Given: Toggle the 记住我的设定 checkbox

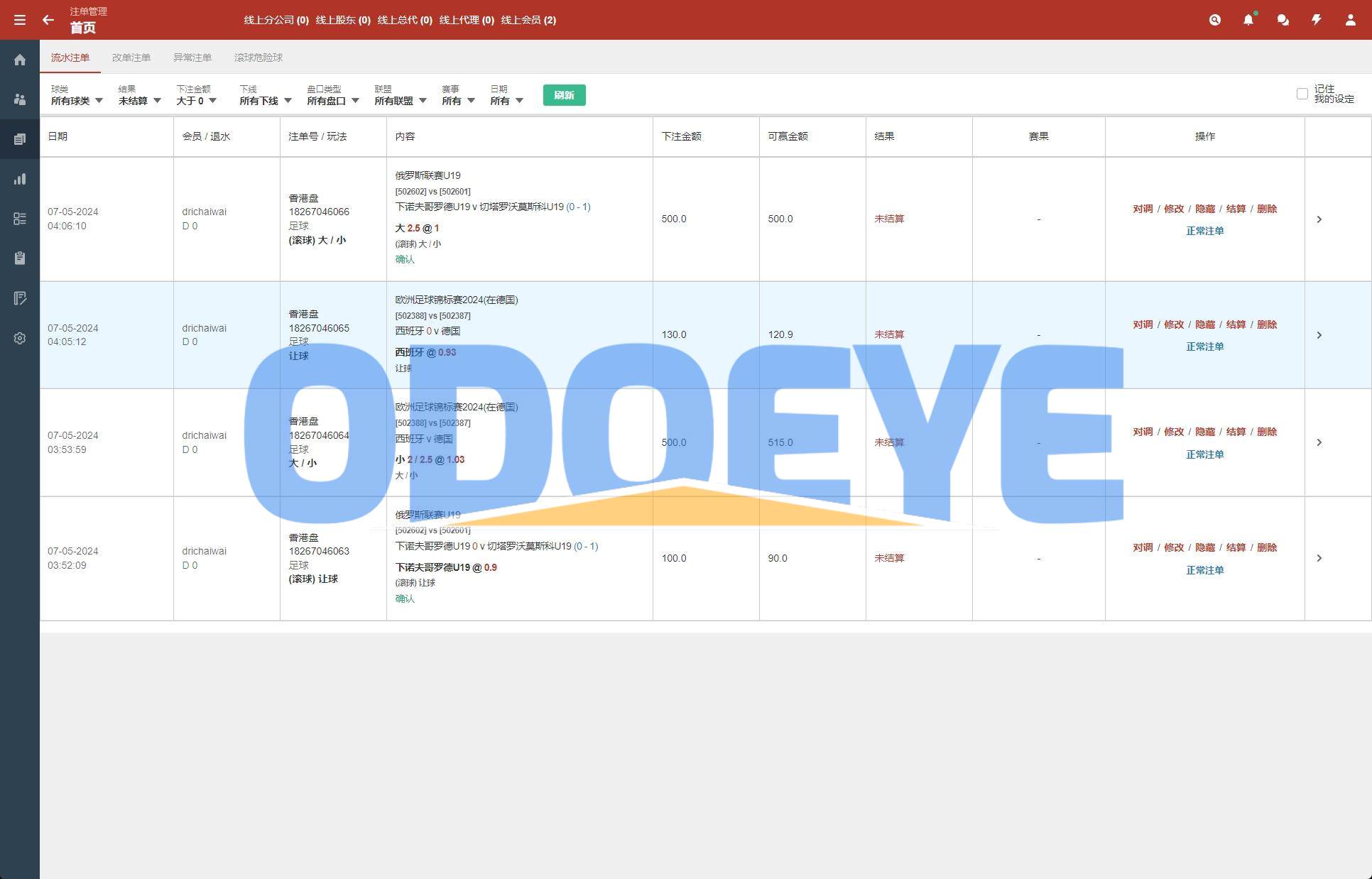Looking at the screenshot, I should [x=1302, y=94].
